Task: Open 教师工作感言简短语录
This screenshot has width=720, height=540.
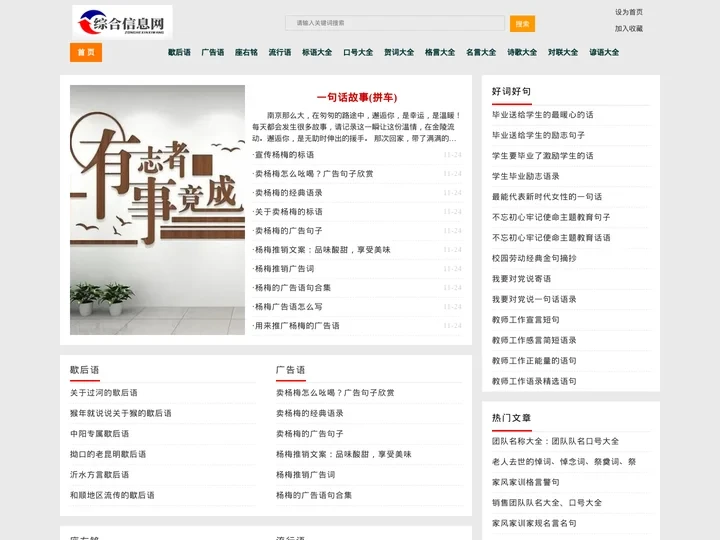Action: click(x=534, y=340)
